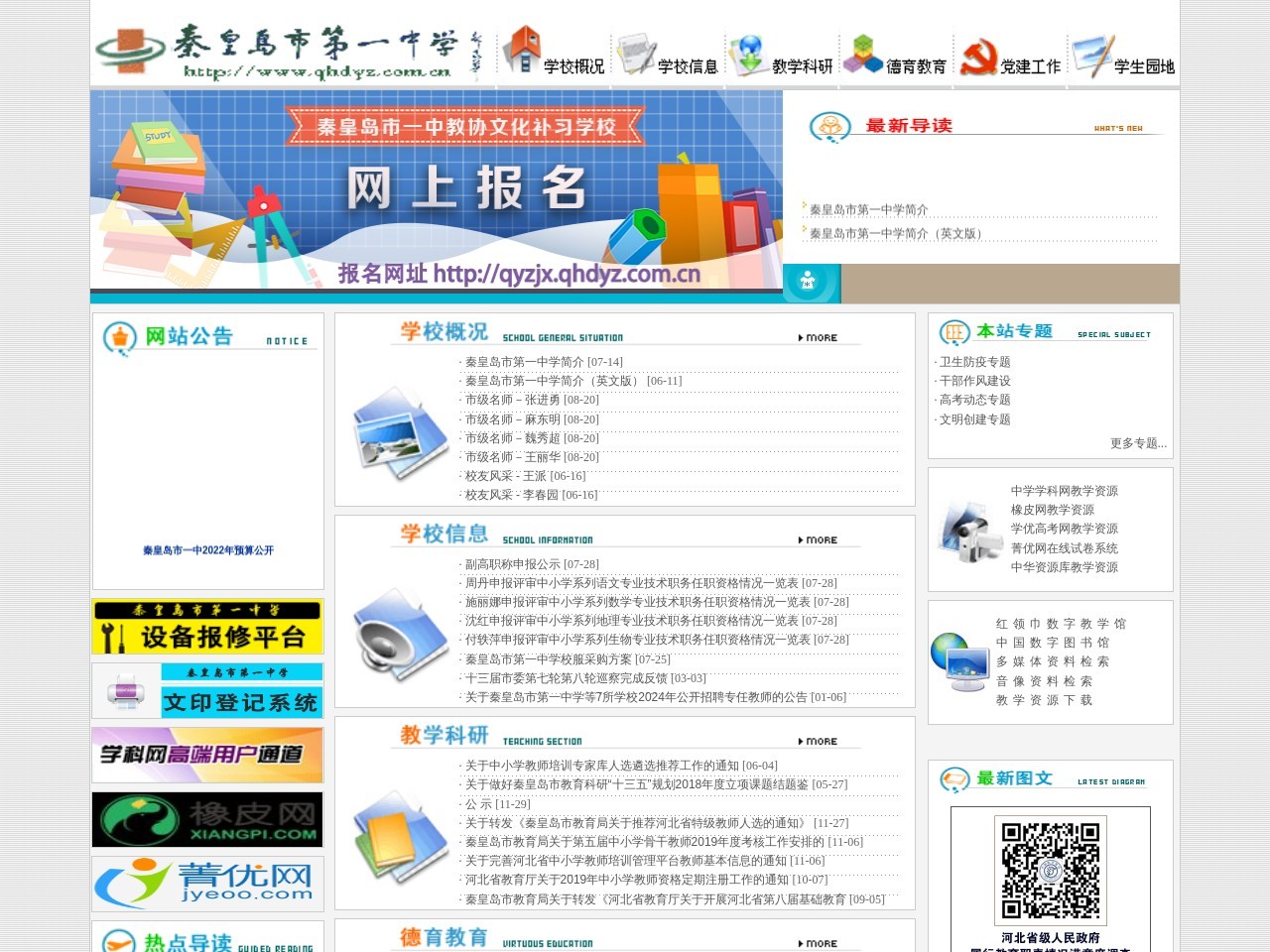
Task: Open 菁优网在线试卷系统 link
Action: point(1065,548)
